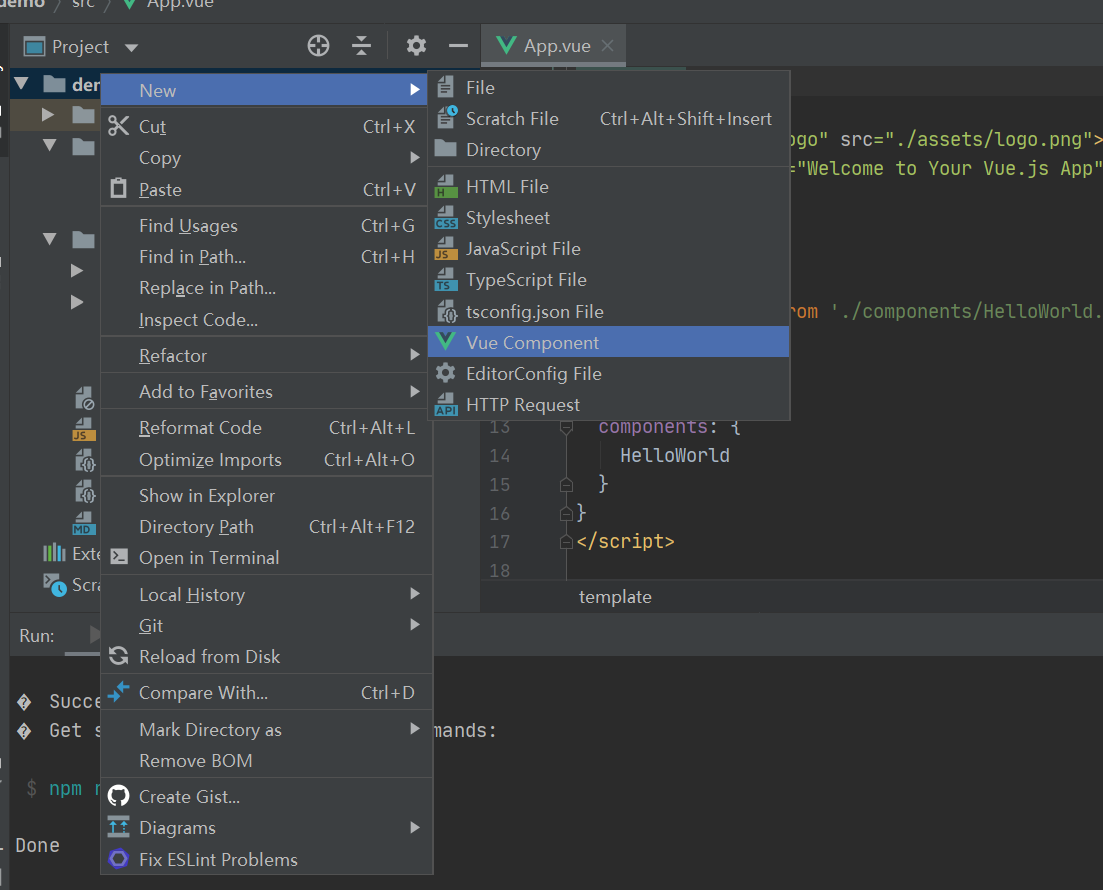
Task: Click the tsconfig.json File icon
Action: click(x=447, y=311)
